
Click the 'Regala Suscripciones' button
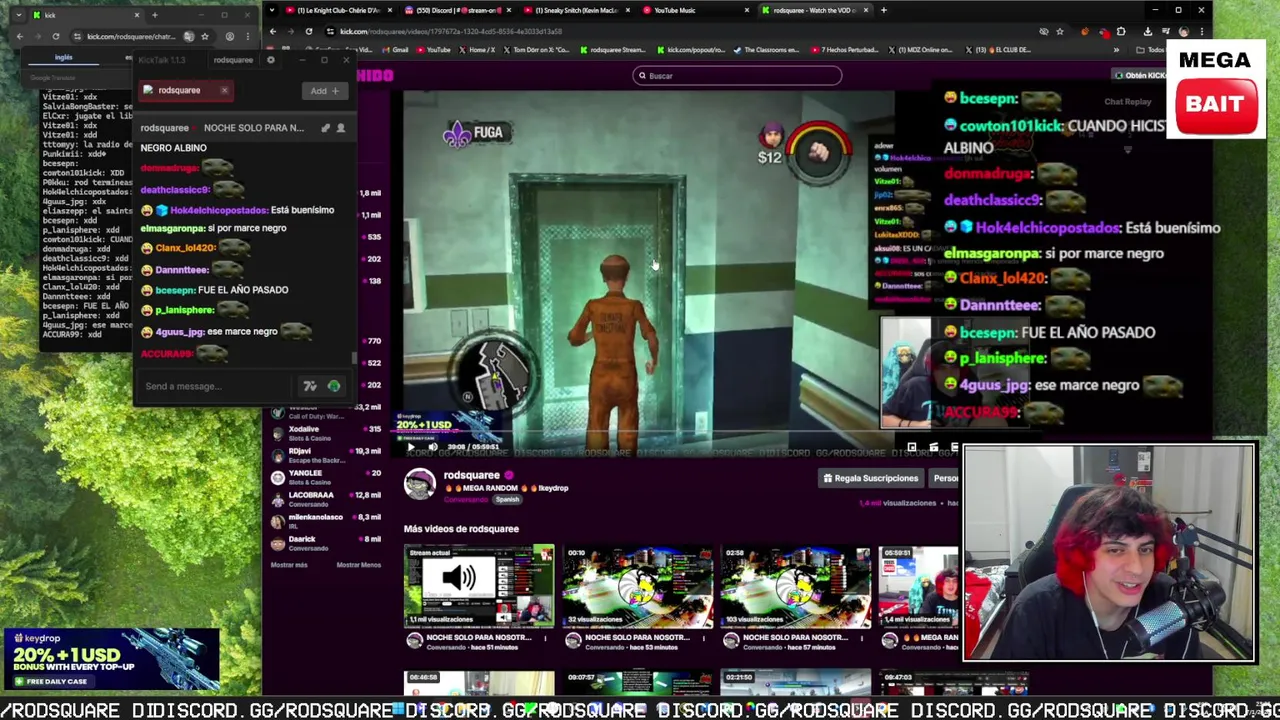coord(870,478)
